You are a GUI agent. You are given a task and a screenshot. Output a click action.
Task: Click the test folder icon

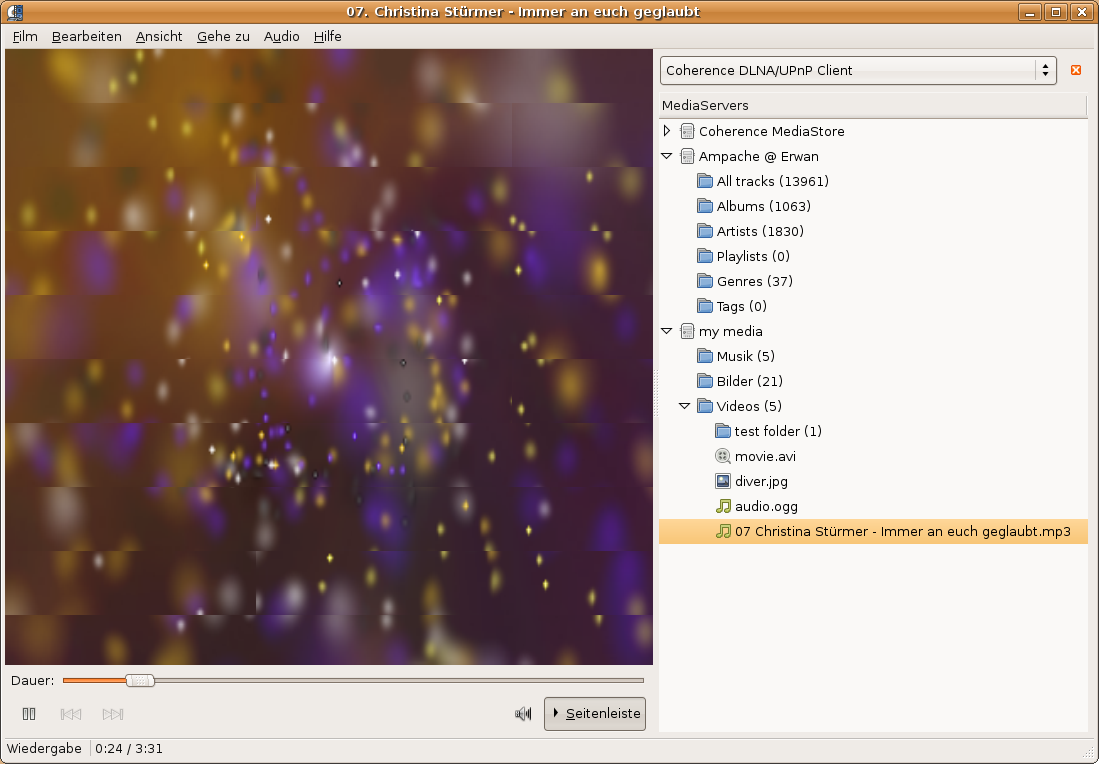coord(723,431)
